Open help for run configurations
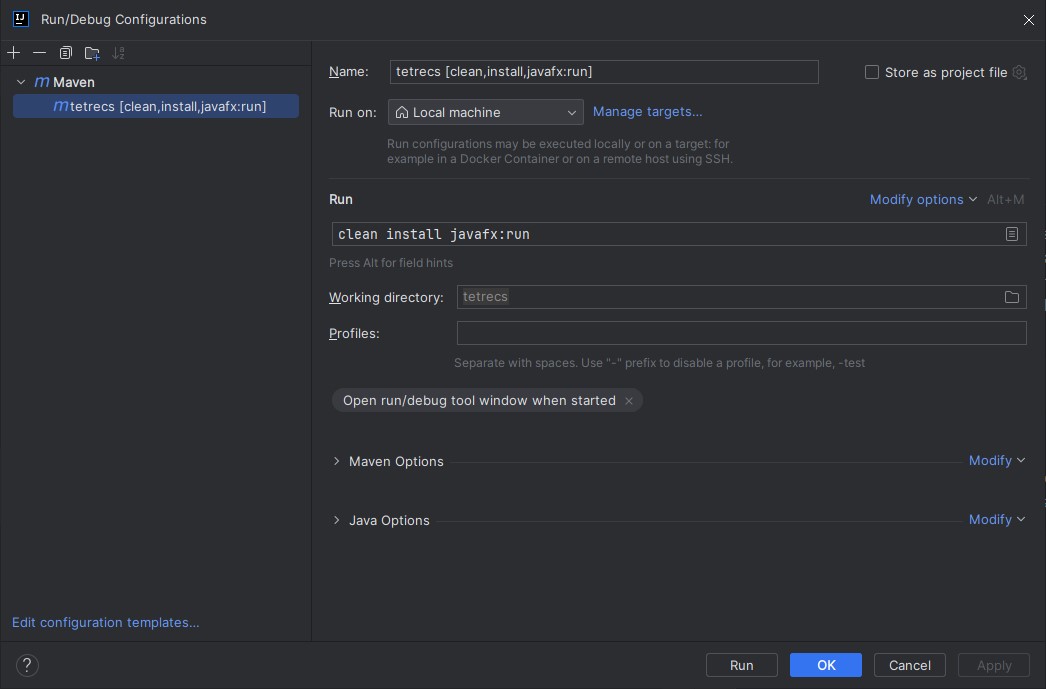The image size is (1046, 689). pos(26,665)
